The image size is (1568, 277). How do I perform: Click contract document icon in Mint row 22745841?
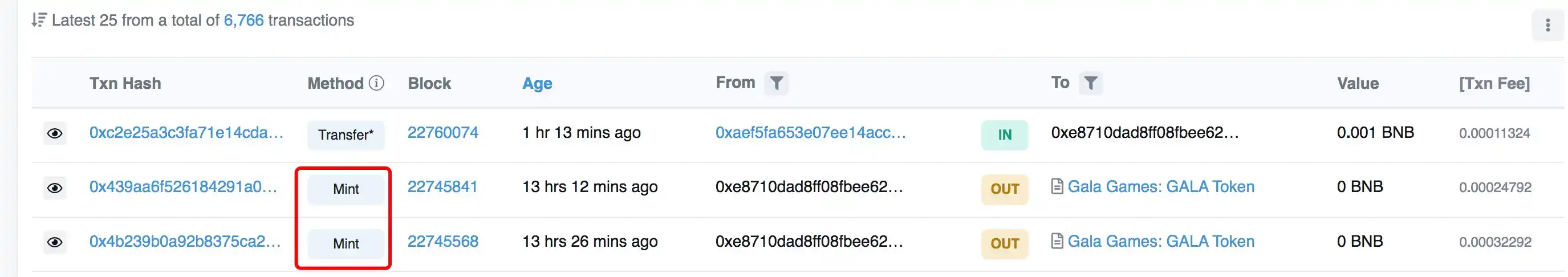point(1057,186)
